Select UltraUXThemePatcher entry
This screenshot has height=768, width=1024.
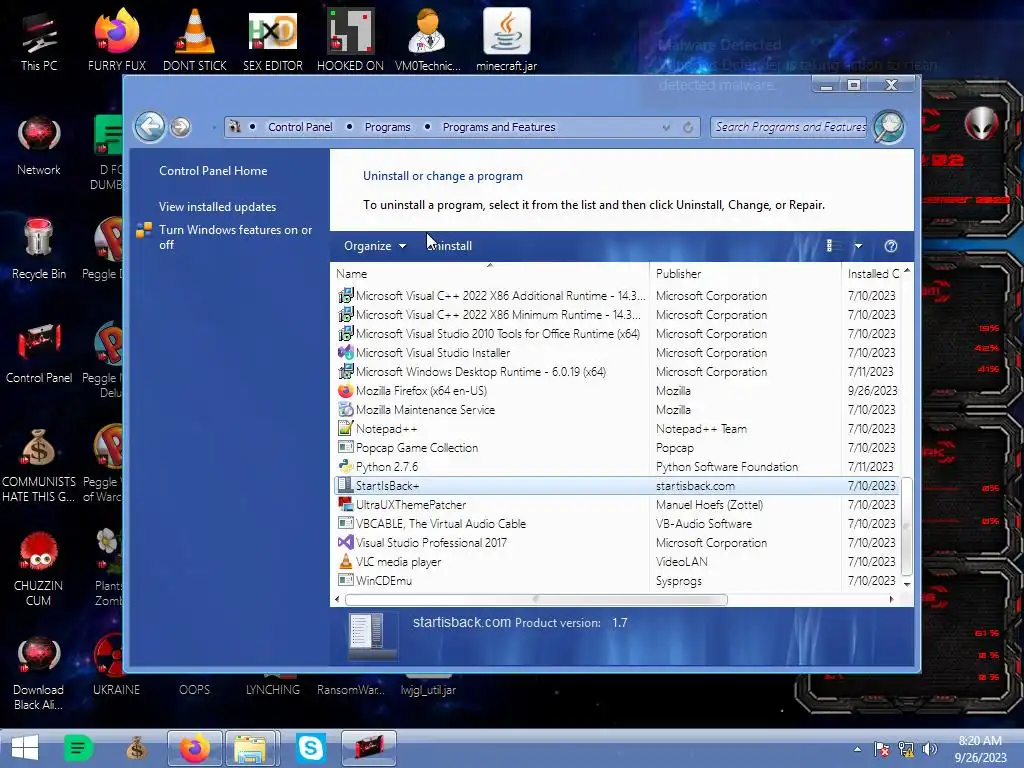[616, 505]
